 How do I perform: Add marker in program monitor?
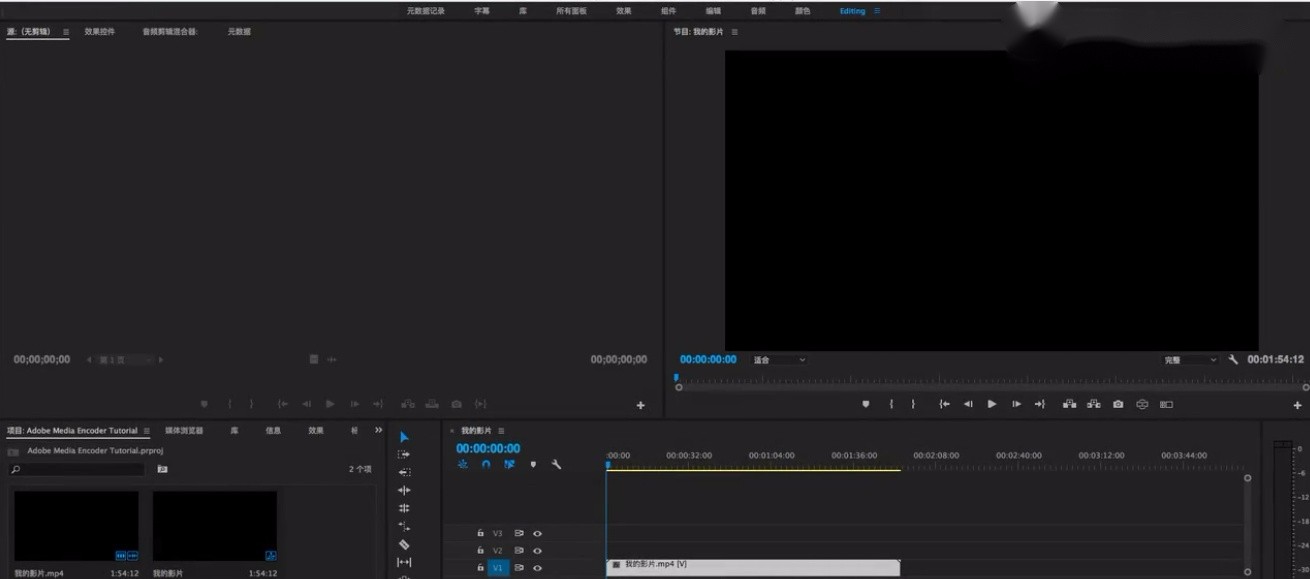[866, 404]
